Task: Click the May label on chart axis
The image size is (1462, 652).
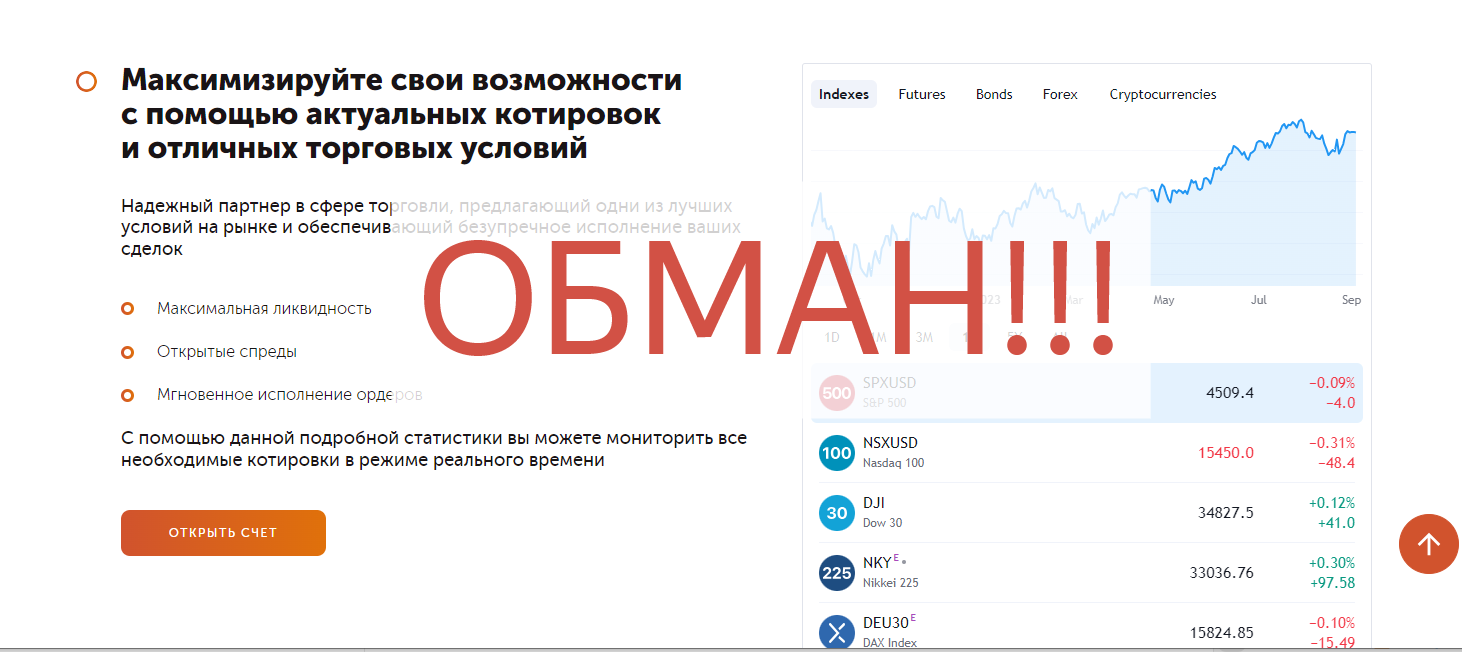Action: (x=1164, y=300)
